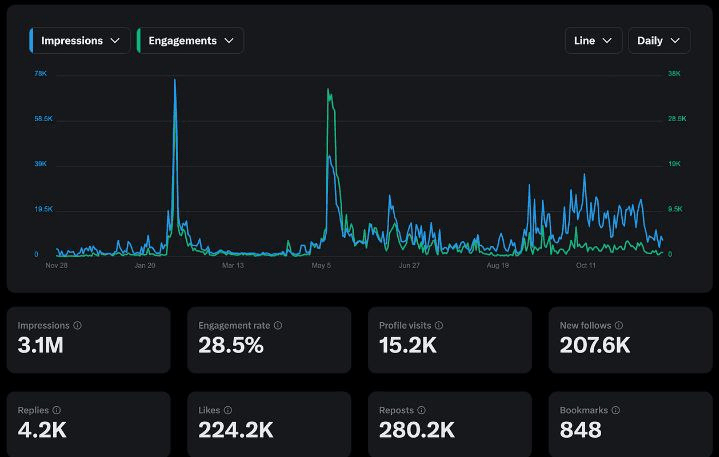Viewport: 719px width, 457px height.
Task: Click info icon beside Bookmarks
Action: click(616, 410)
